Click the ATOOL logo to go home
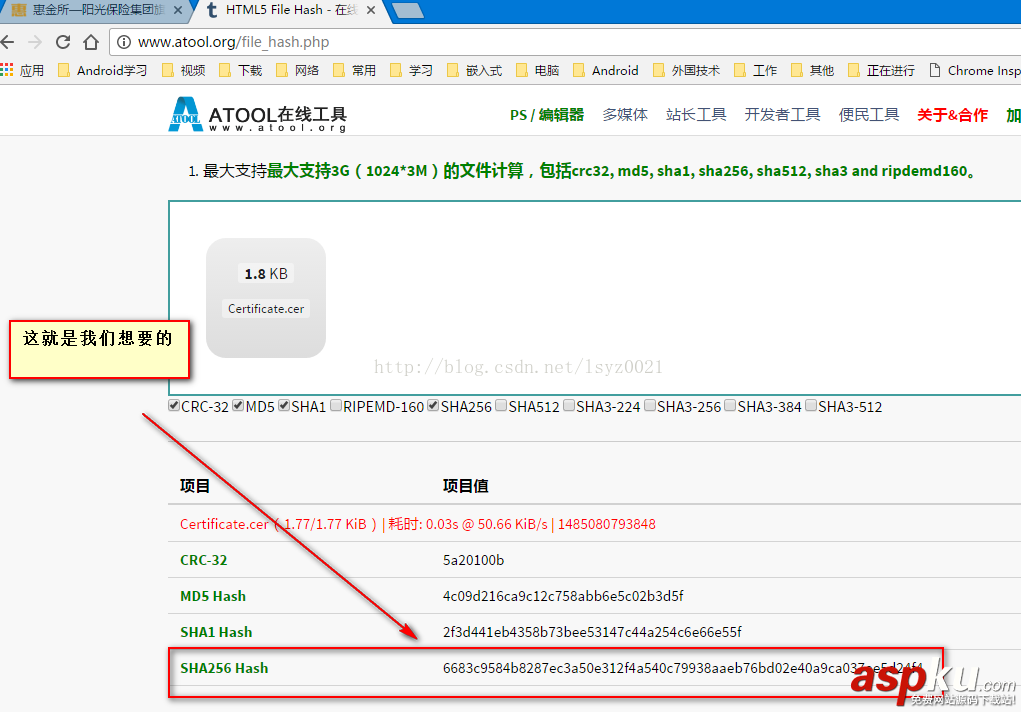Image resolution: width=1021 pixels, height=712 pixels. tap(184, 114)
